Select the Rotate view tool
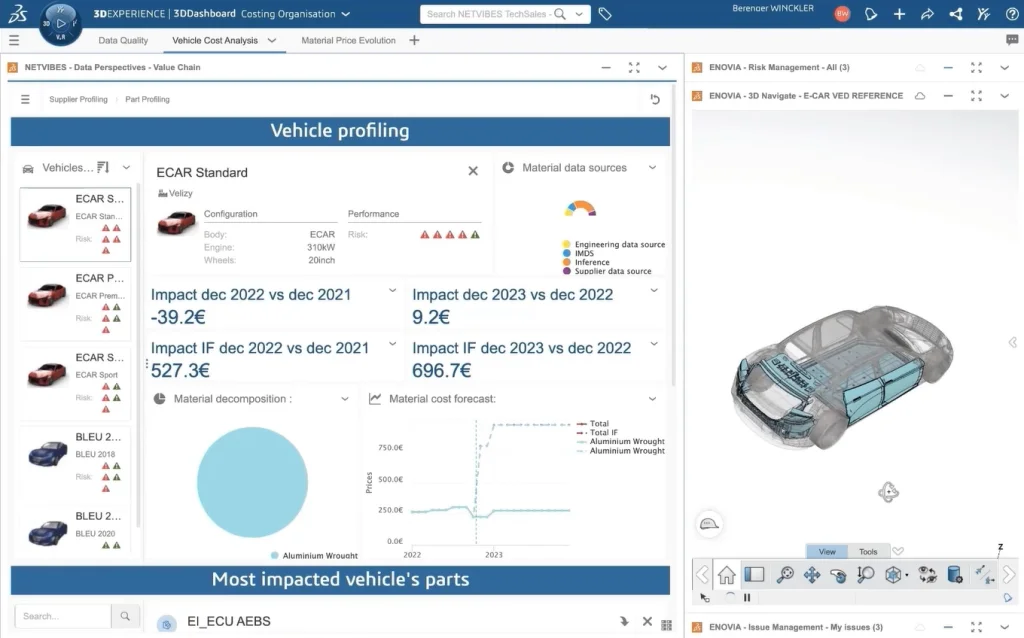 (x=839, y=575)
